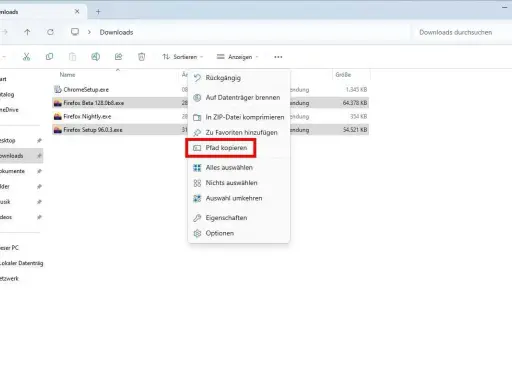Click the Copy icon in toolbar

[x=49, y=57]
